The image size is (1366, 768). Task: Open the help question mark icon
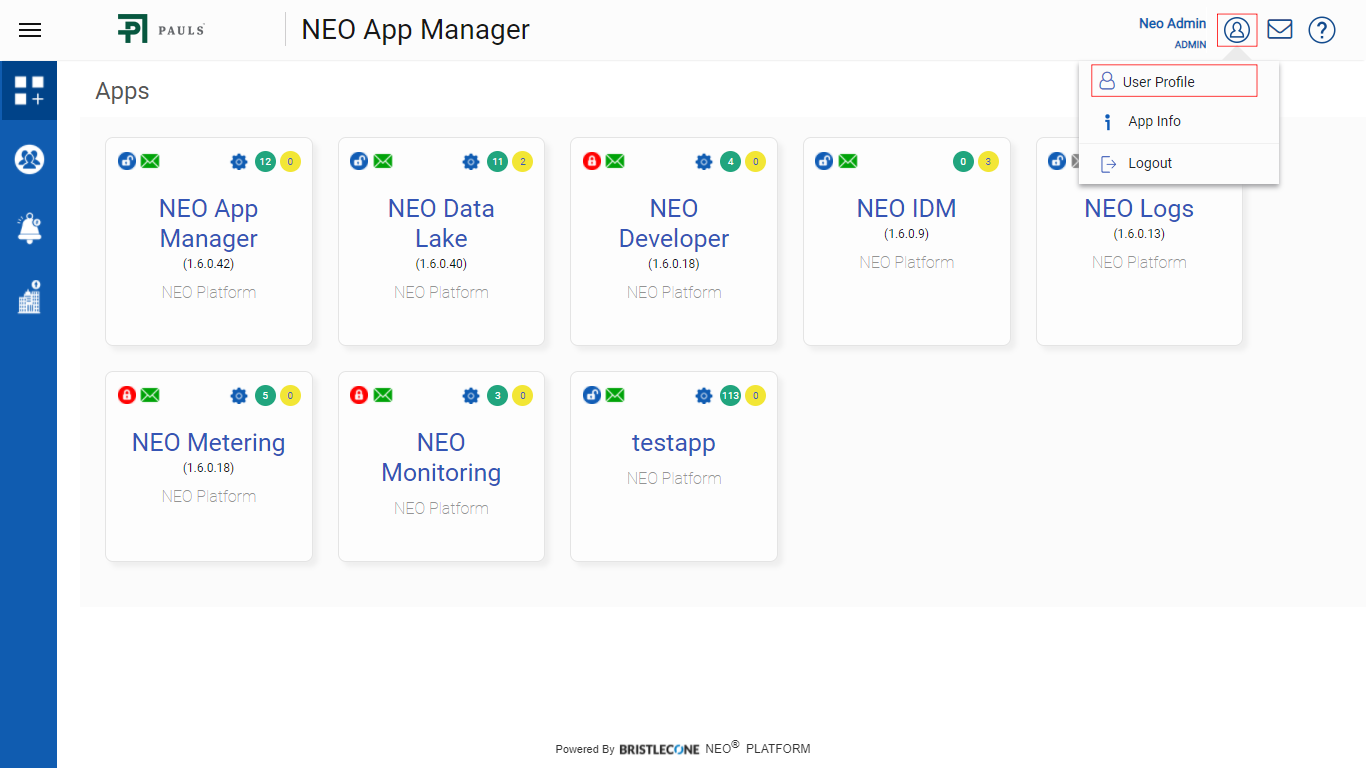[x=1322, y=30]
